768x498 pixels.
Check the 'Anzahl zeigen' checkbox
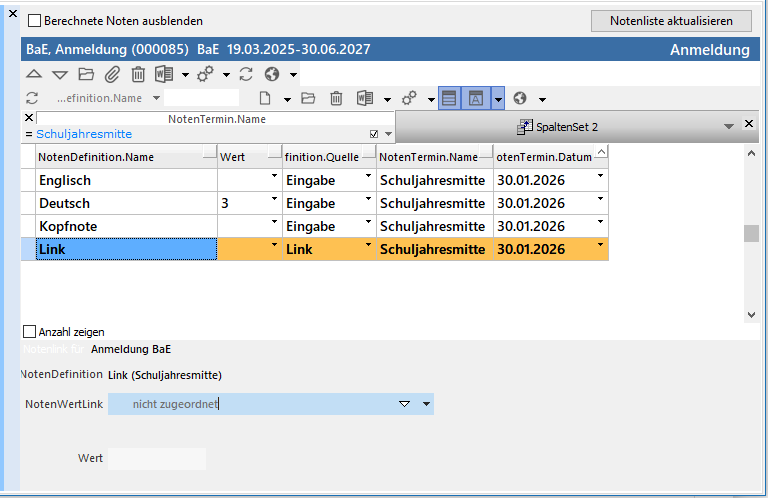[x=29, y=332]
